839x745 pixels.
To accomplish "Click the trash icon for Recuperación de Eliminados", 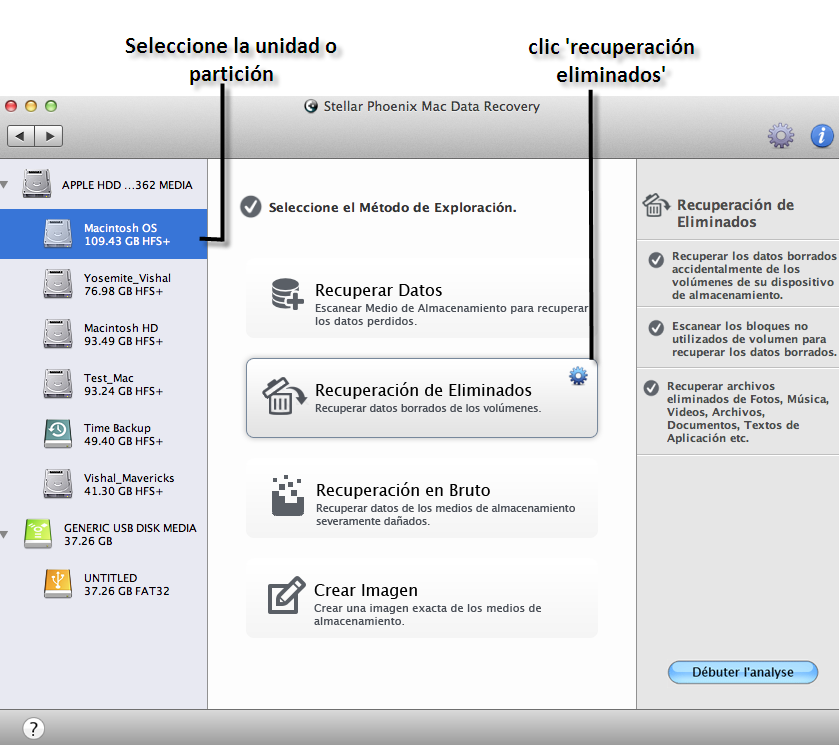I will [x=284, y=397].
